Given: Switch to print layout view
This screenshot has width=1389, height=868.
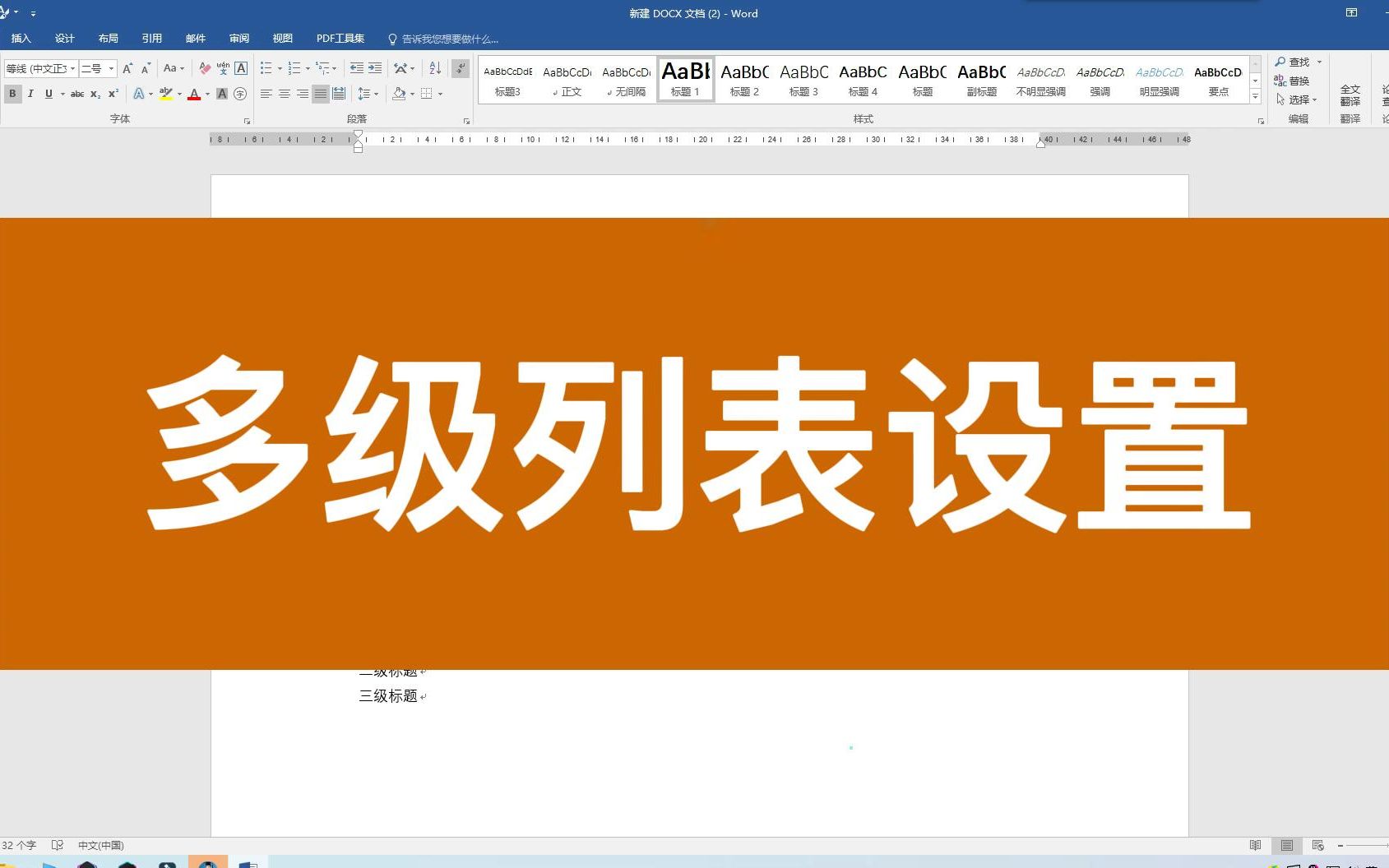Looking at the screenshot, I should click(1287, 845).
